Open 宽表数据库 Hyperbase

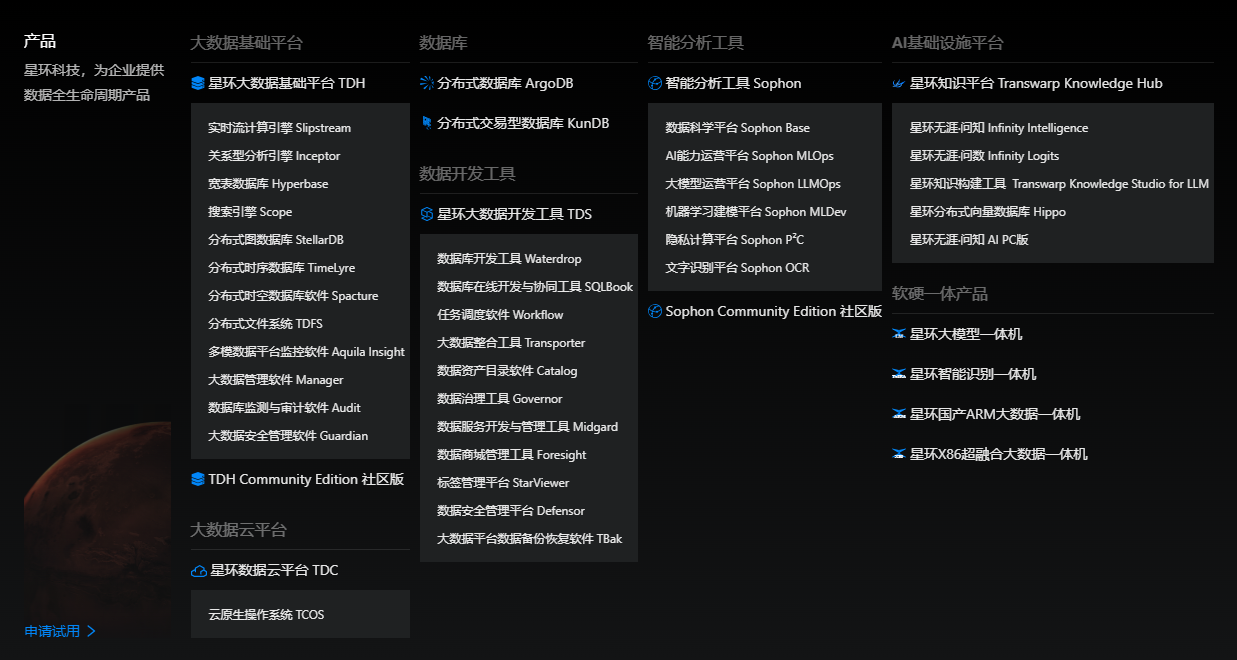[268, 184]
